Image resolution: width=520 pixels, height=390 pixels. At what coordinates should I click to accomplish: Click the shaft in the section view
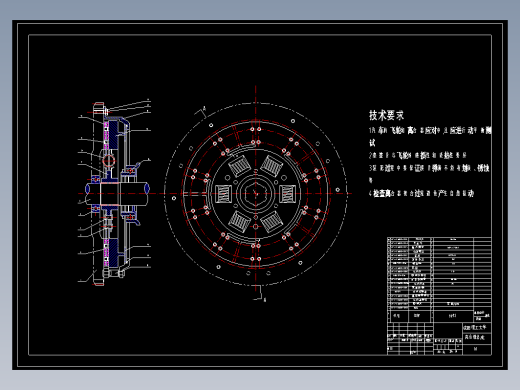tap(117, 194)
